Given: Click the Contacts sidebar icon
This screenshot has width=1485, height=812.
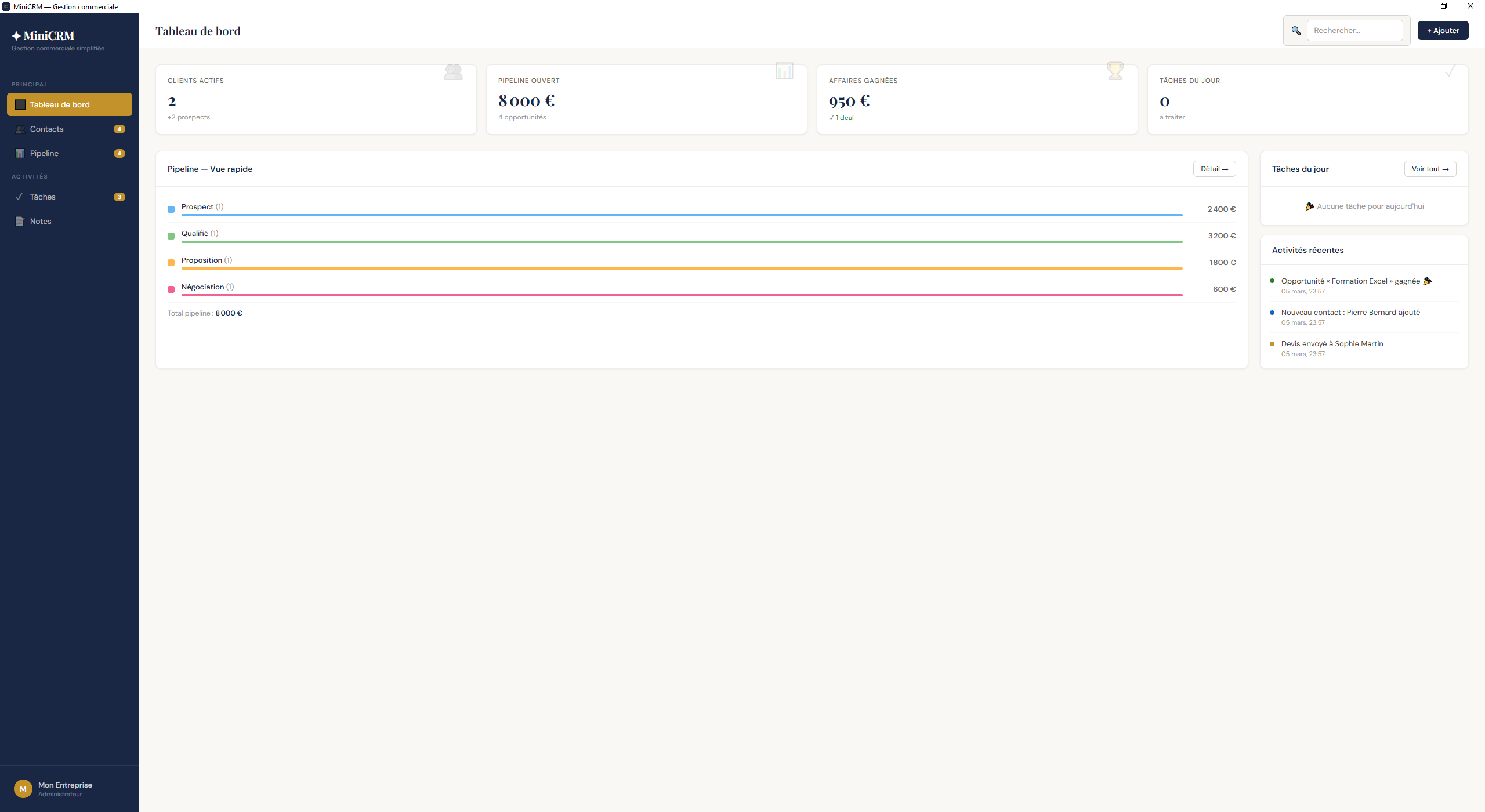Looking at the screenshot, I should click(20, 129).
